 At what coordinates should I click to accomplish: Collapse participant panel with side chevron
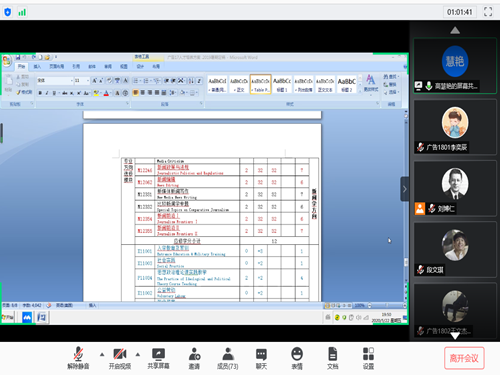tap(405, 189)
